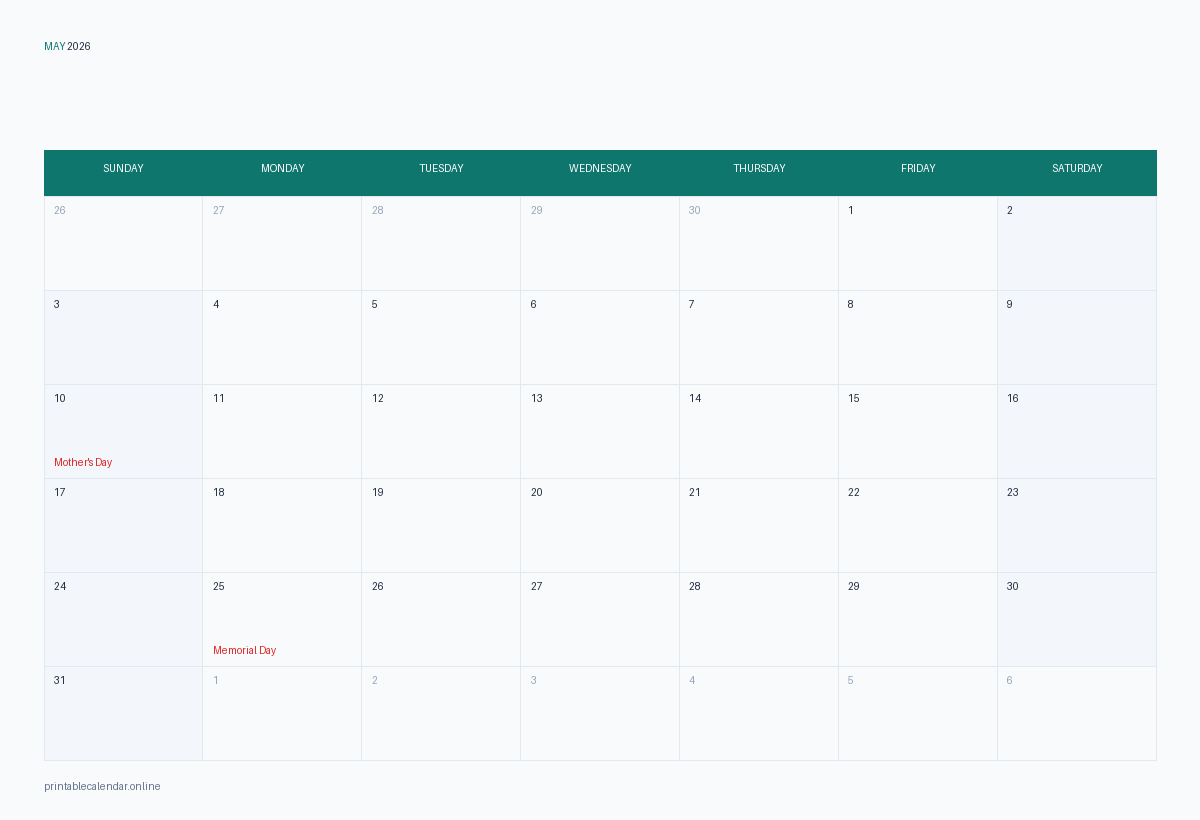Select May 31 date cell
This screenshot has width=1200, height=820.
click(123, 714)
